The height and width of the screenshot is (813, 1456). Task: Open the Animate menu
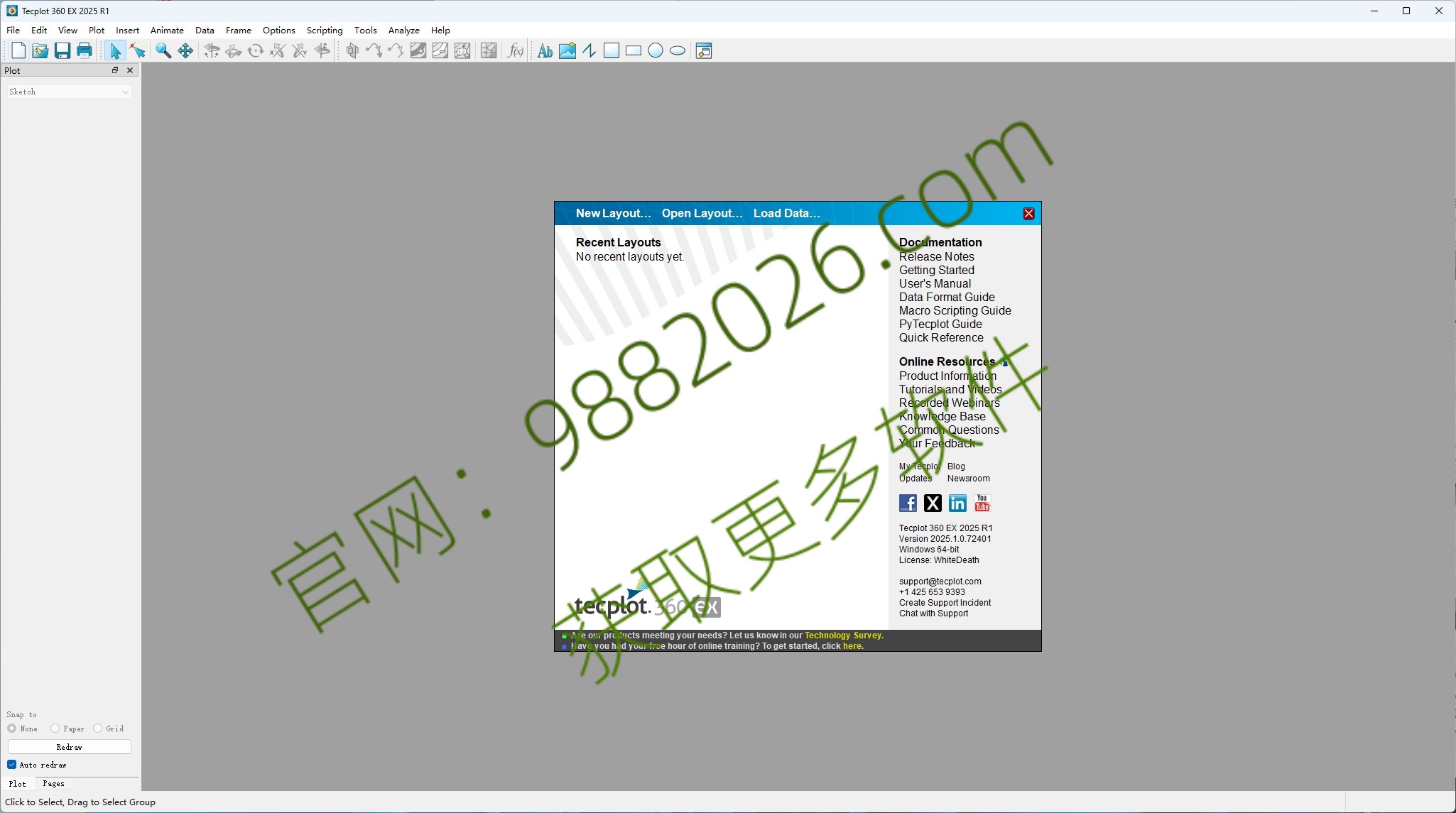click(x=167, y=31)
